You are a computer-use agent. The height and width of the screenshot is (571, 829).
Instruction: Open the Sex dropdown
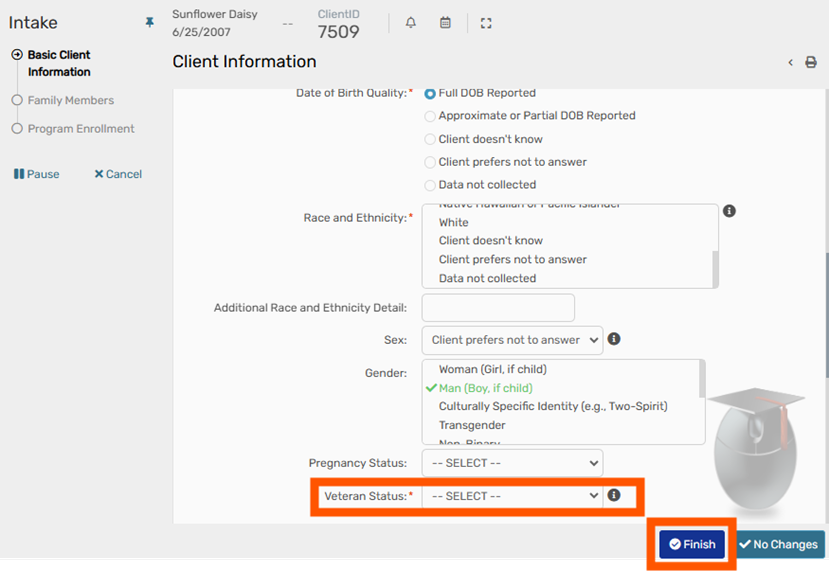[512, 340]
